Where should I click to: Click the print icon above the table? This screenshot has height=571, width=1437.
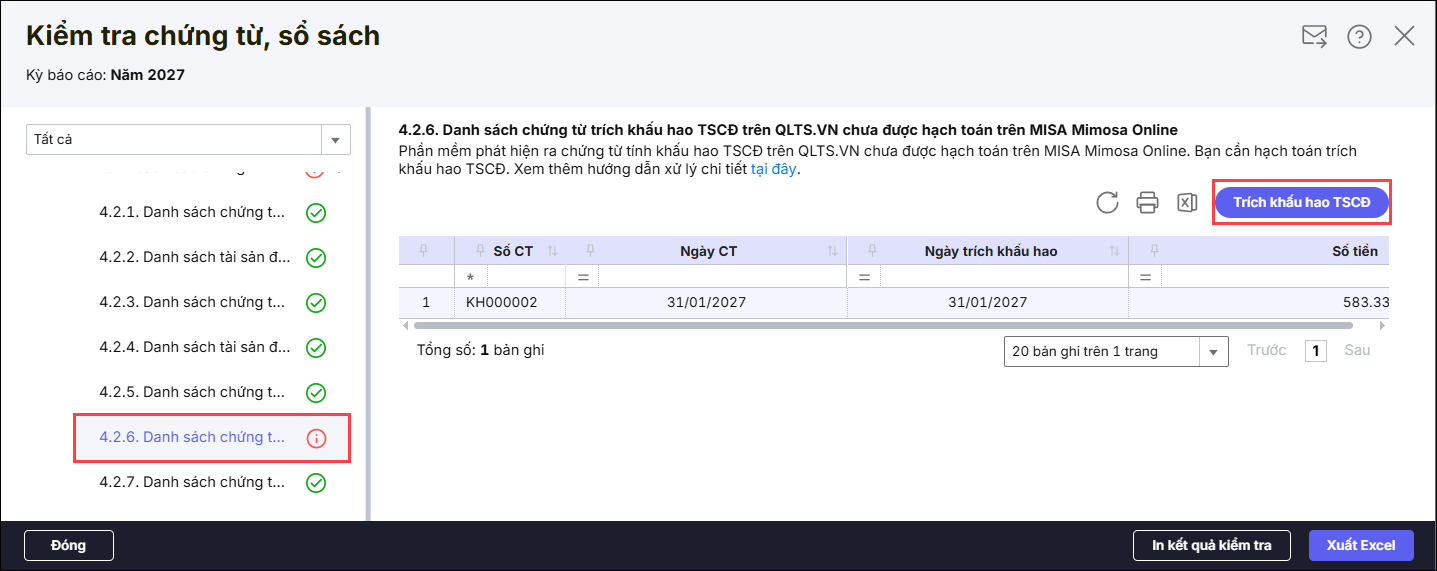(1147, 203)
